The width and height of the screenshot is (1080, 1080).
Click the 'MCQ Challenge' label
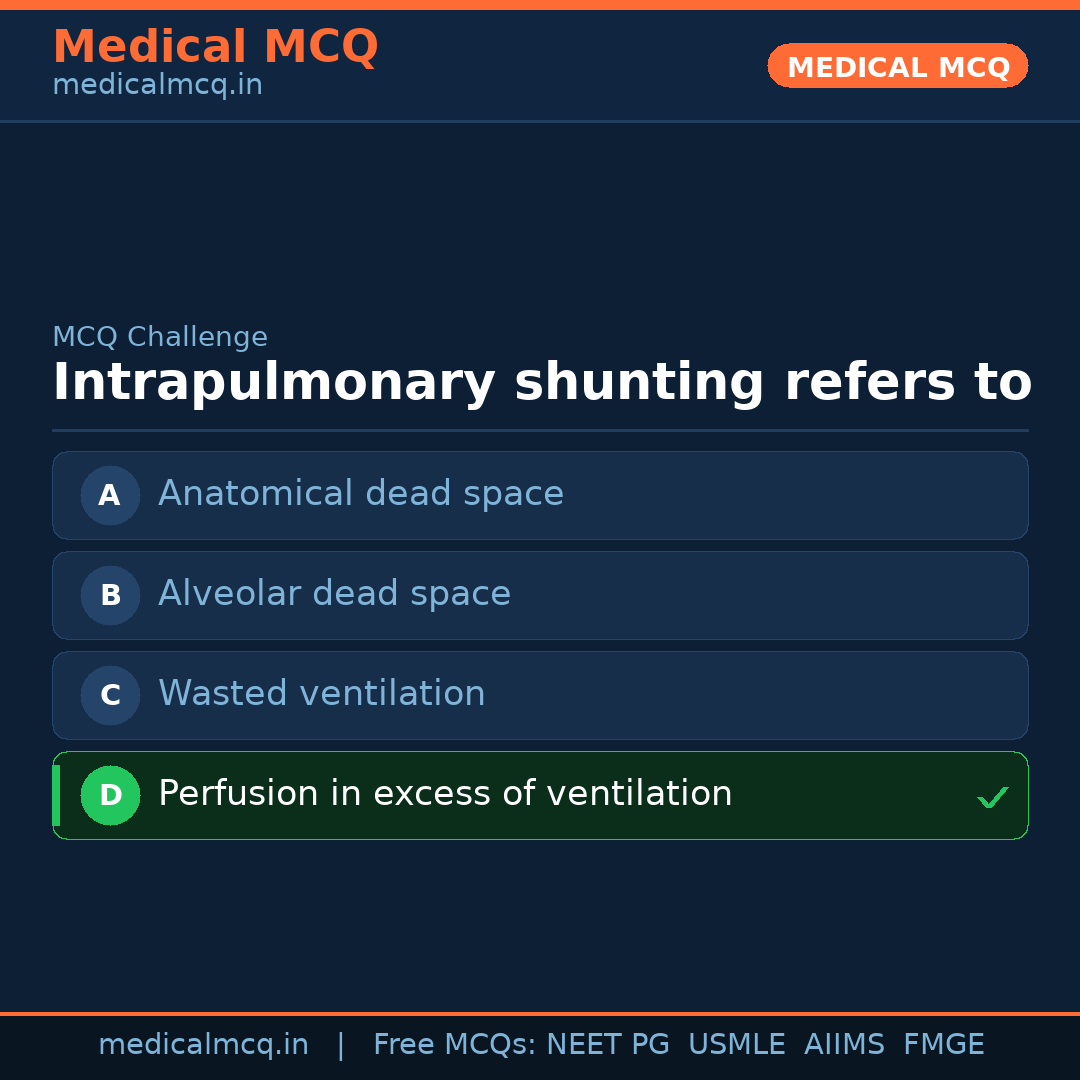coord(160,338)
